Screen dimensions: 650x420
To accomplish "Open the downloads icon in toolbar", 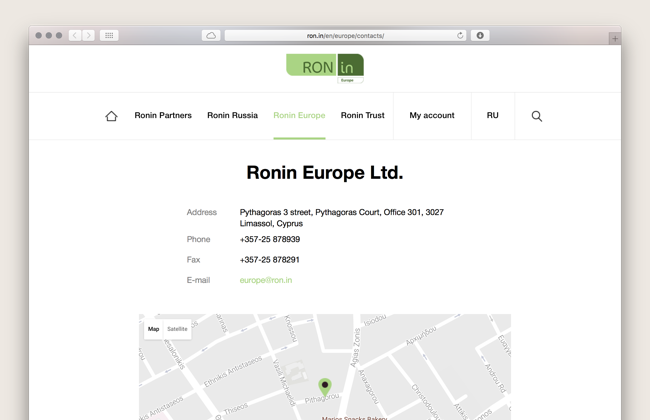I will (x=480, y=35).
